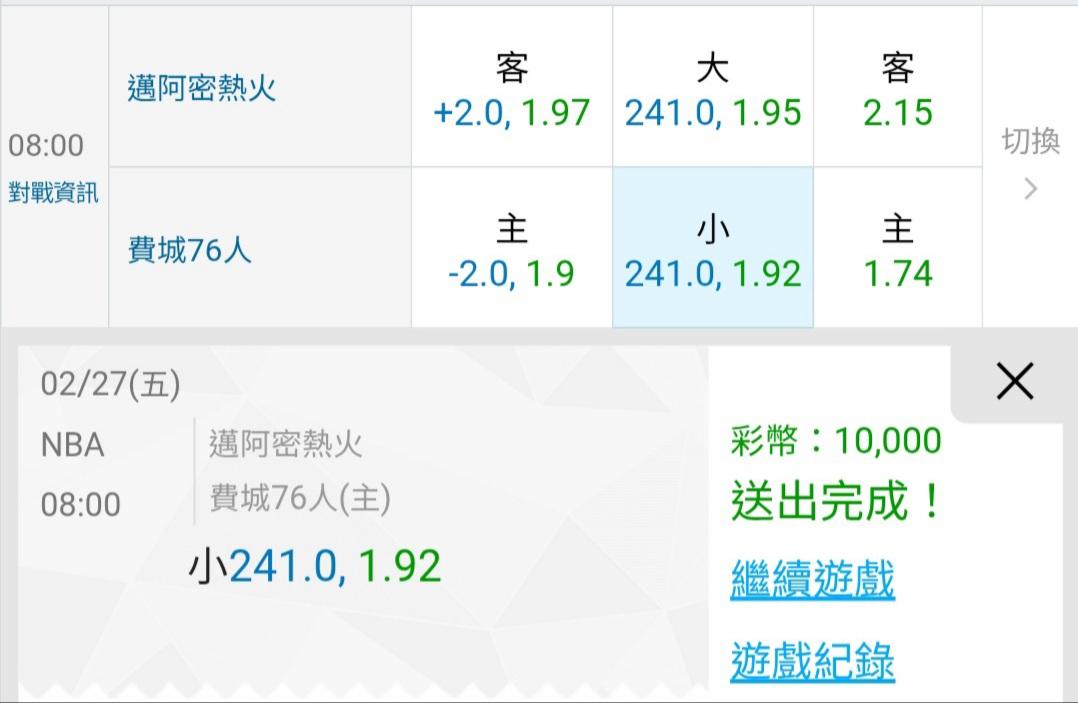Click the 繼續遊戲 continue link

point(812,579)
